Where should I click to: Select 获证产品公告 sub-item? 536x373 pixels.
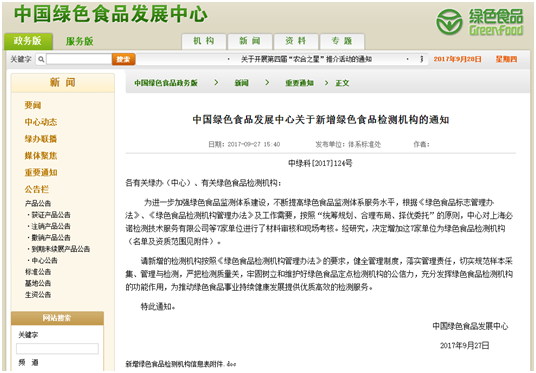[x=51, y=215]
